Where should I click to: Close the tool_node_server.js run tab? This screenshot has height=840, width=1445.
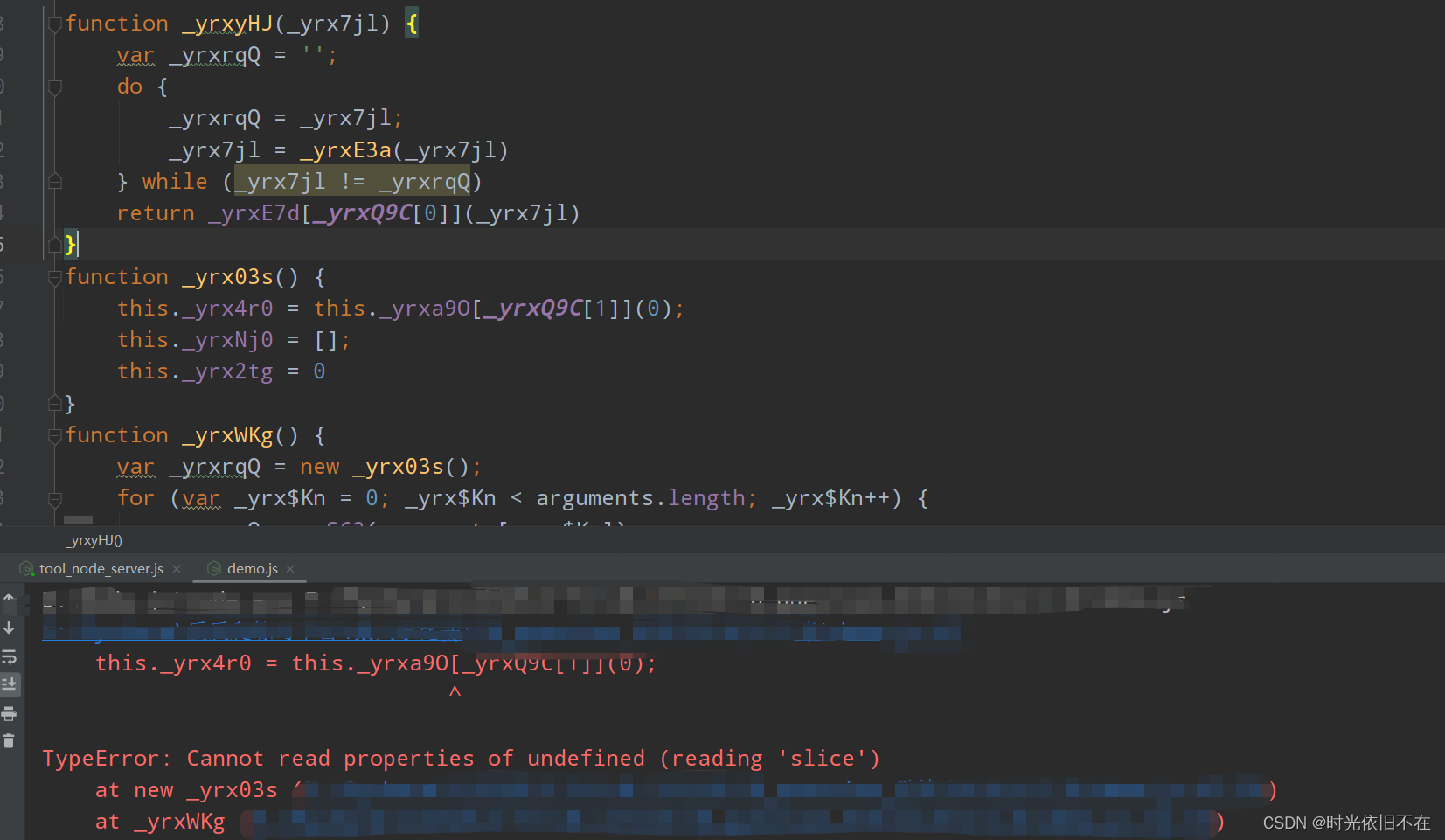pos(177,568)
